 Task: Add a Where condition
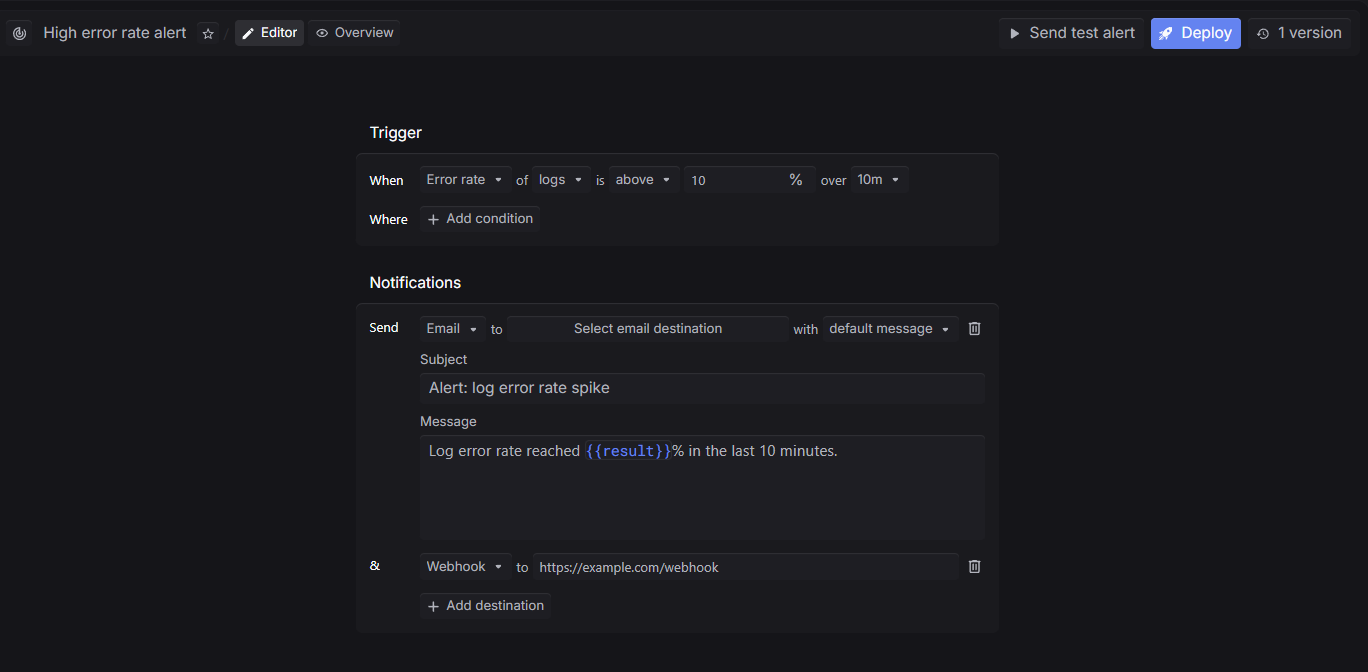pyautogui.click(x=480, y=219)
